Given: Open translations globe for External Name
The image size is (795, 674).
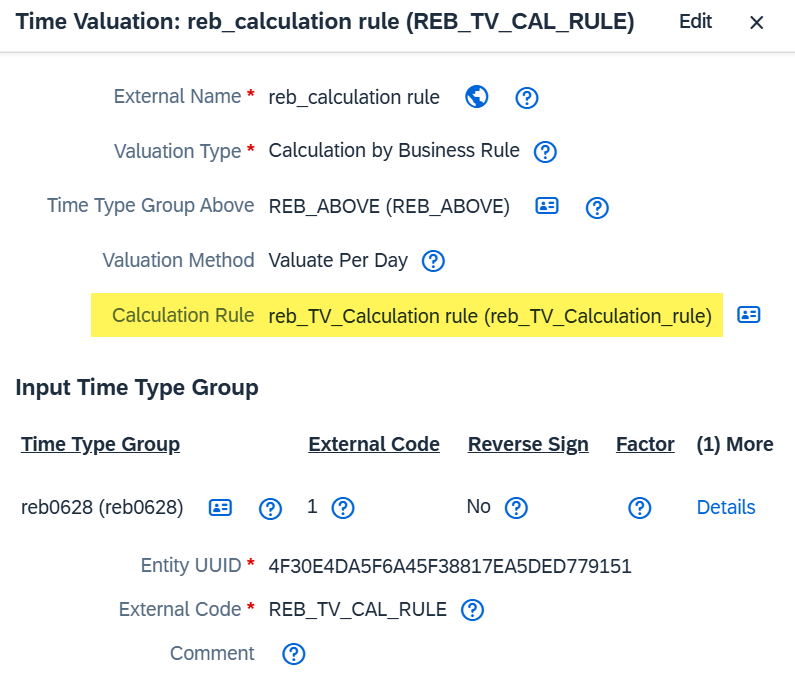Looking at the screenshot, I should (x=477, y=96).
